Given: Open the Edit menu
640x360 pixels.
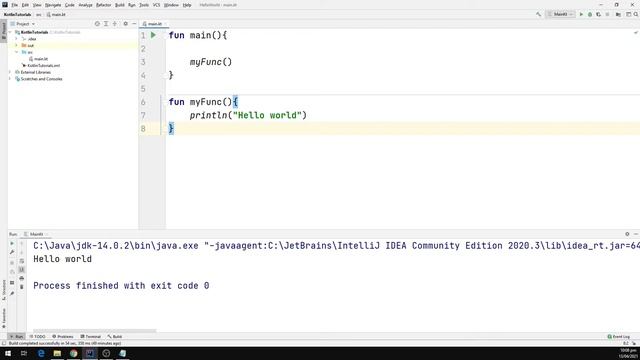Looking at the screenshot, I should point(25,5).
